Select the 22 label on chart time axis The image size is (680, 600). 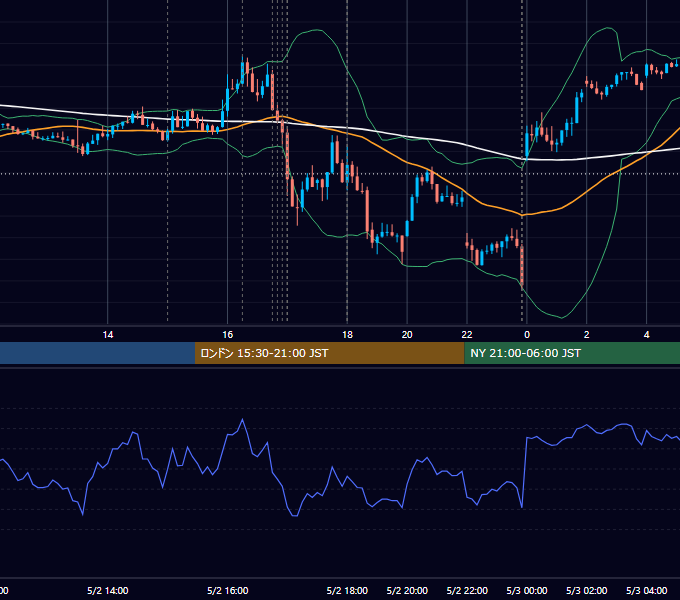point(467,335)
